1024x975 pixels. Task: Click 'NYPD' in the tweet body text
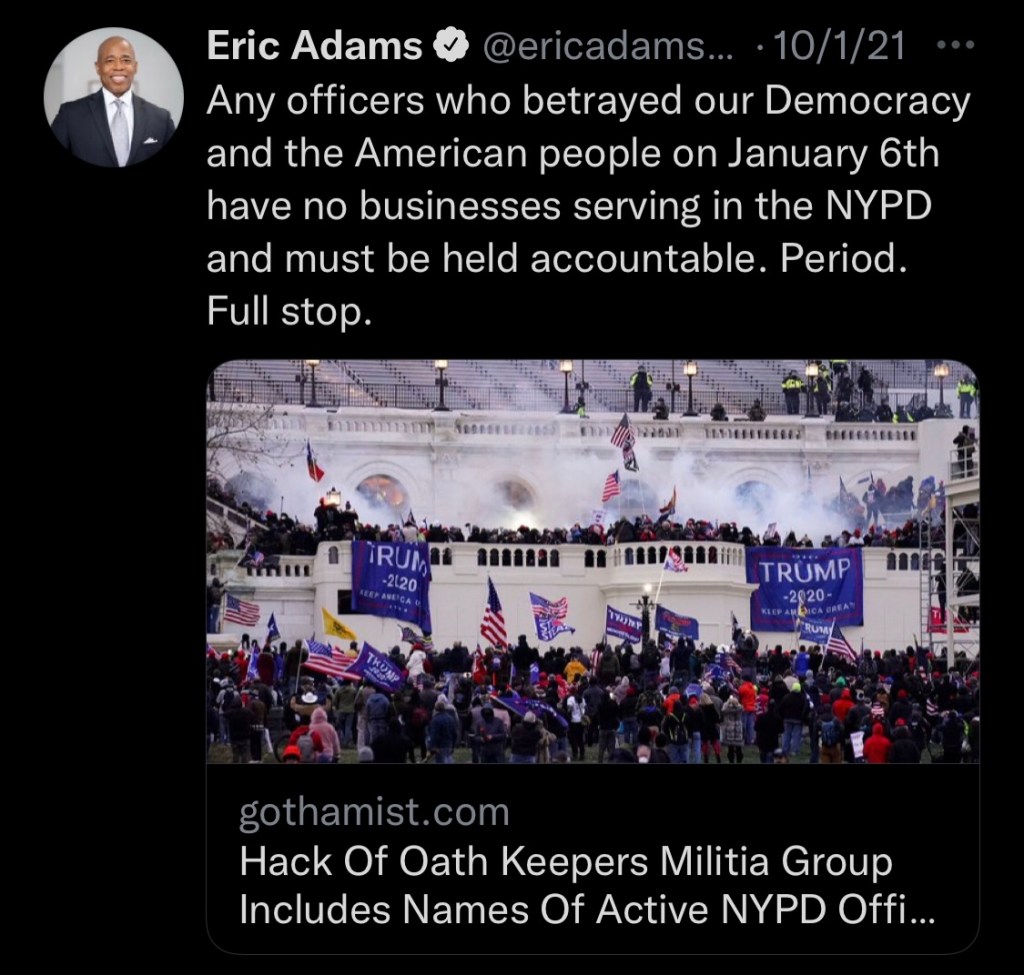click(x=878, y=206)
